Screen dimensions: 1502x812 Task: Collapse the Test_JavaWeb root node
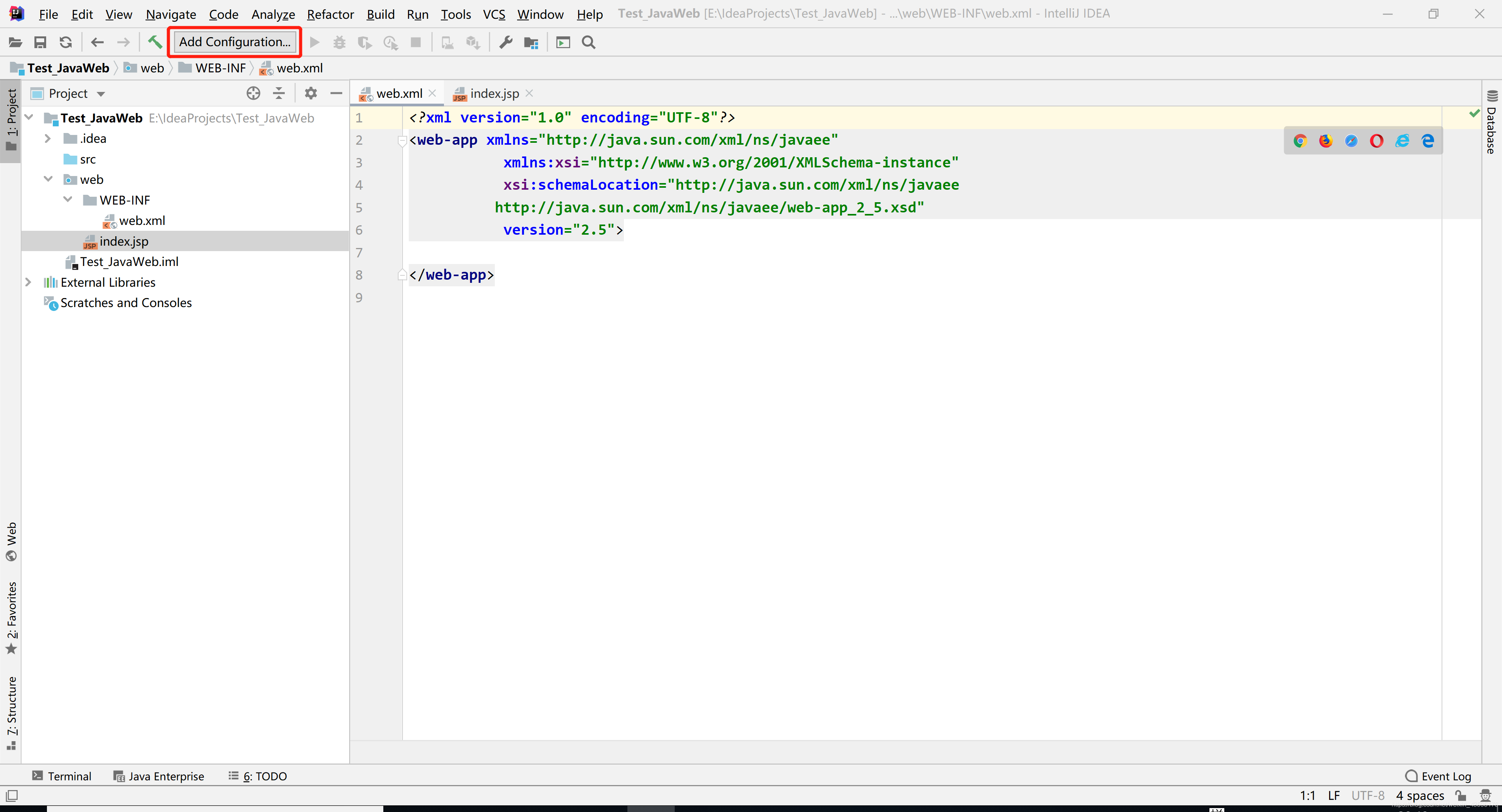[29, 118]
